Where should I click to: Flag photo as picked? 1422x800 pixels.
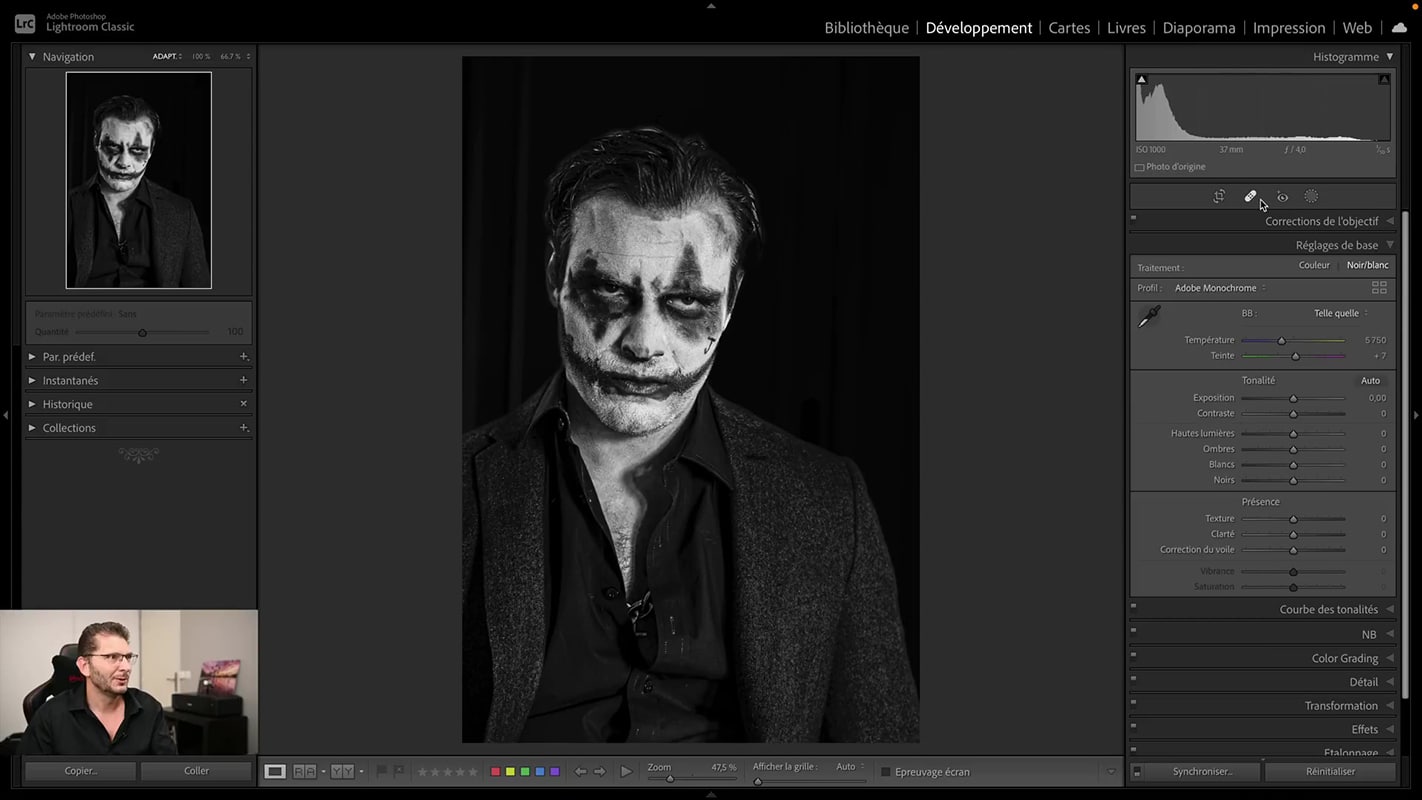click(381, 771)
